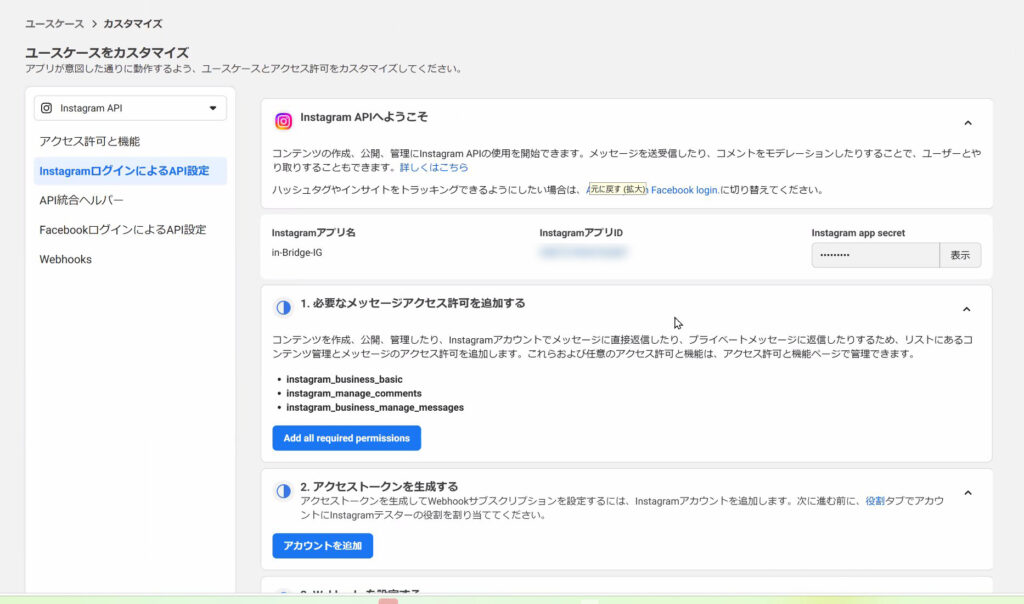The image size is (1024, 604).
Task: Click the half-circle progress icon for step 1
Action: click(284, 307)
